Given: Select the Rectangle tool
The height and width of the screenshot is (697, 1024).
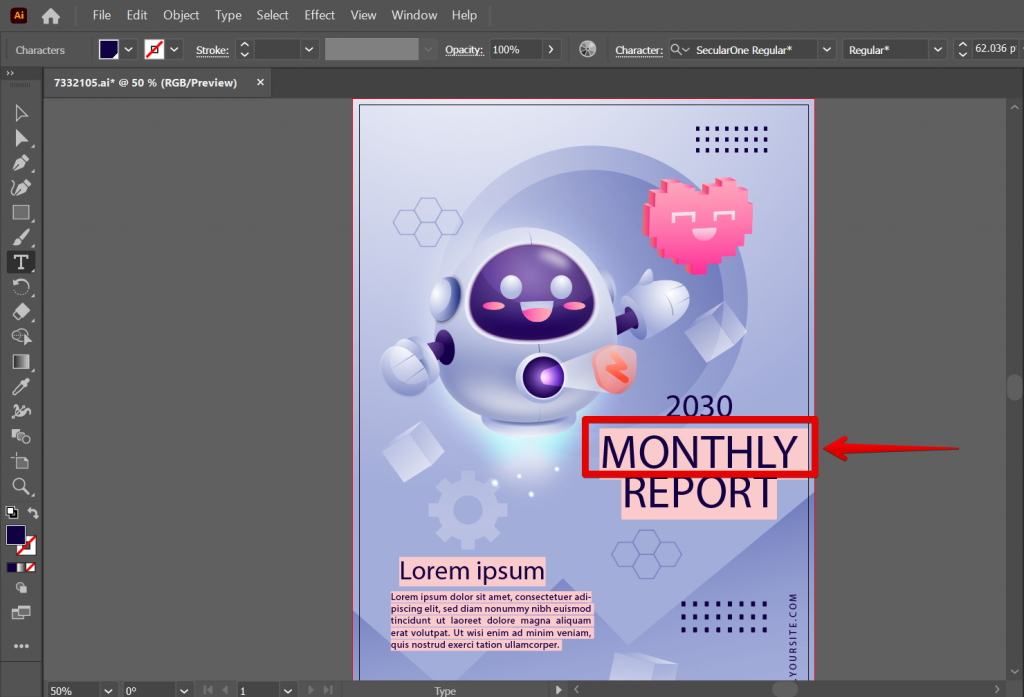Looking at the screenshot, I should pos(21,212).
